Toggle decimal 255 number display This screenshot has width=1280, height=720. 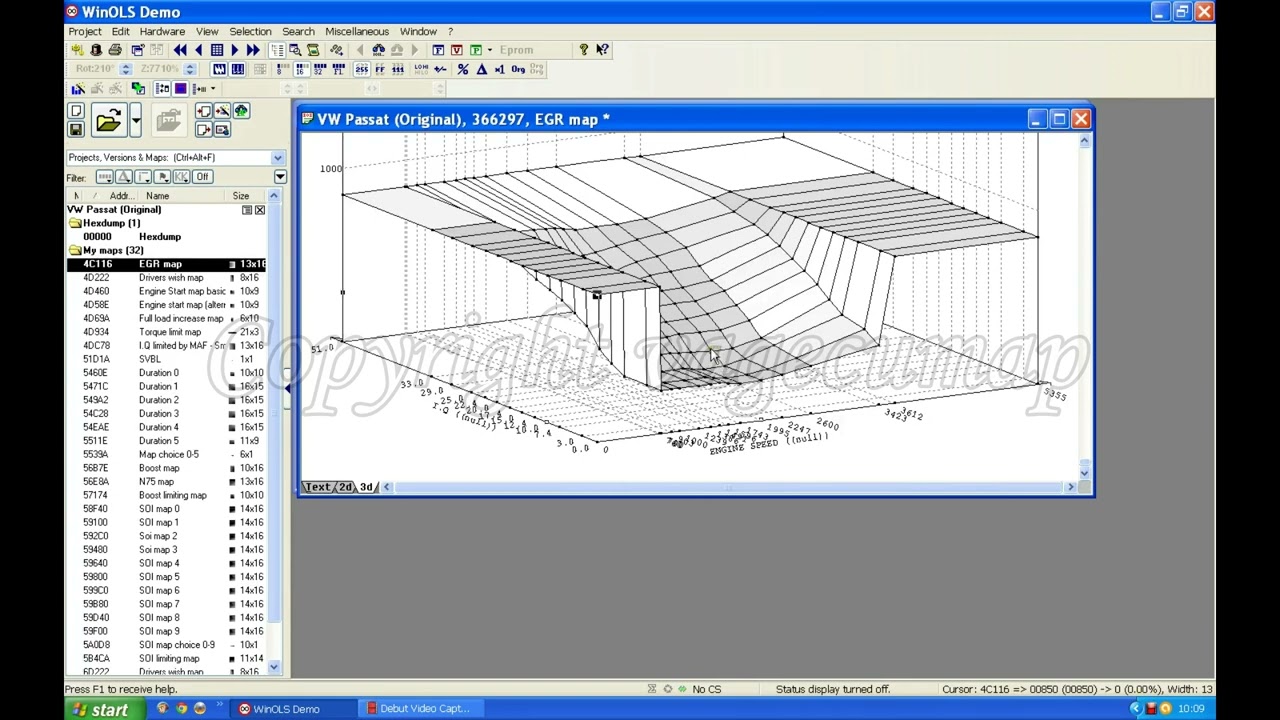(361, 69)
